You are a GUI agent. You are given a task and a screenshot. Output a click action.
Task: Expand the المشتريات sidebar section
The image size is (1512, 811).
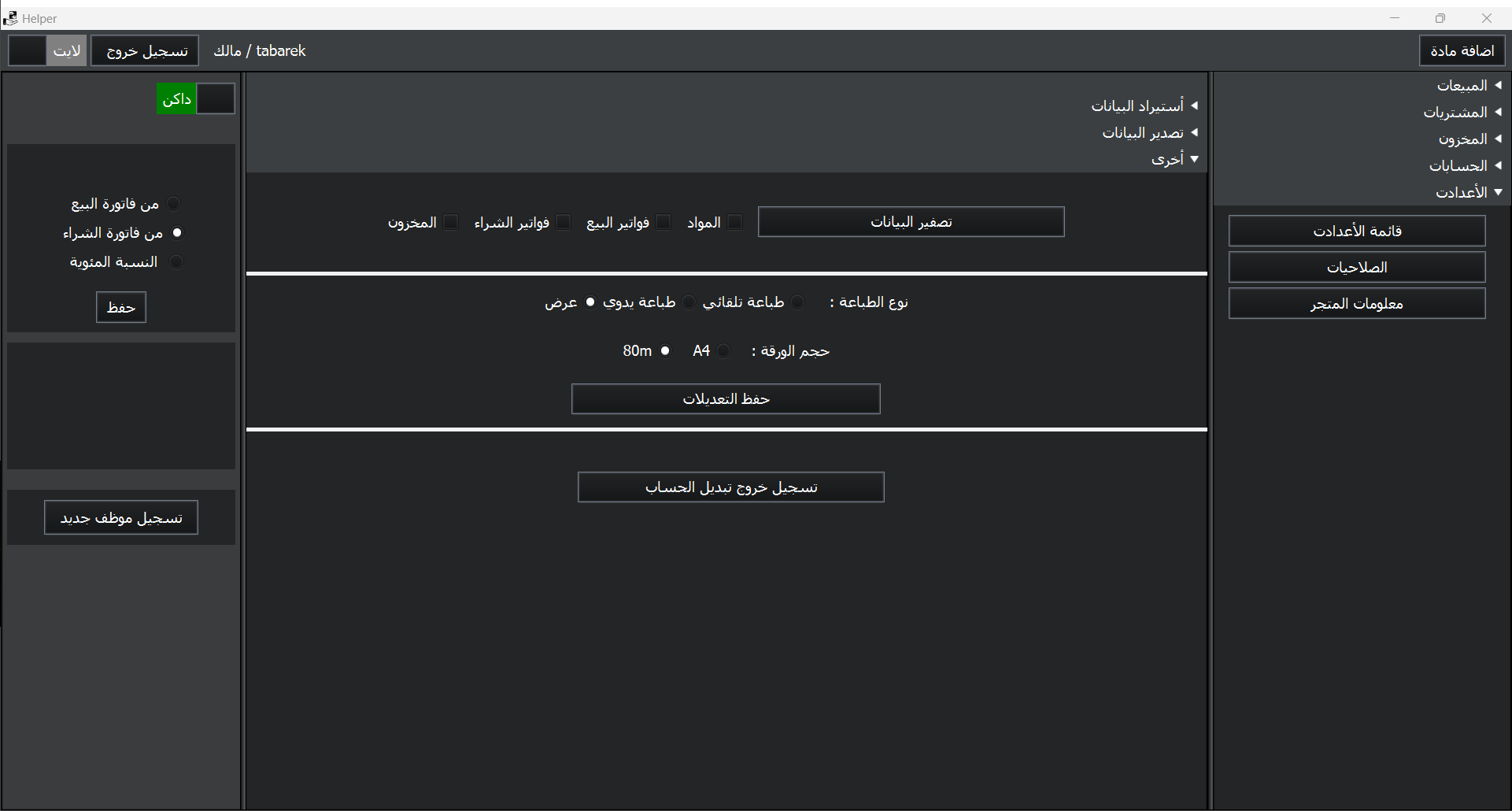1462,112
